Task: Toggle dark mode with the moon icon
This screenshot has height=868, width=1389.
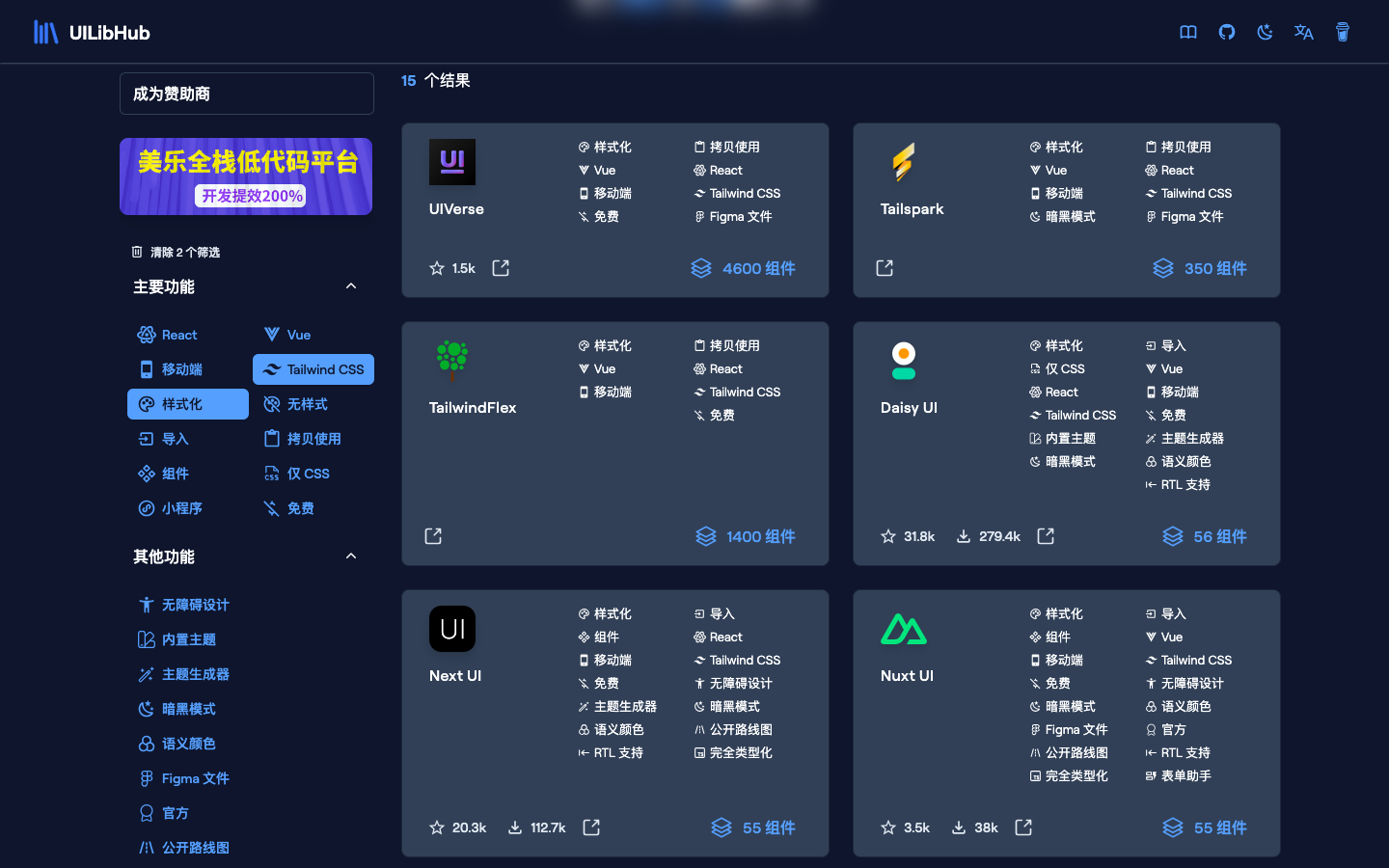Action: [x=1265, y=32]
